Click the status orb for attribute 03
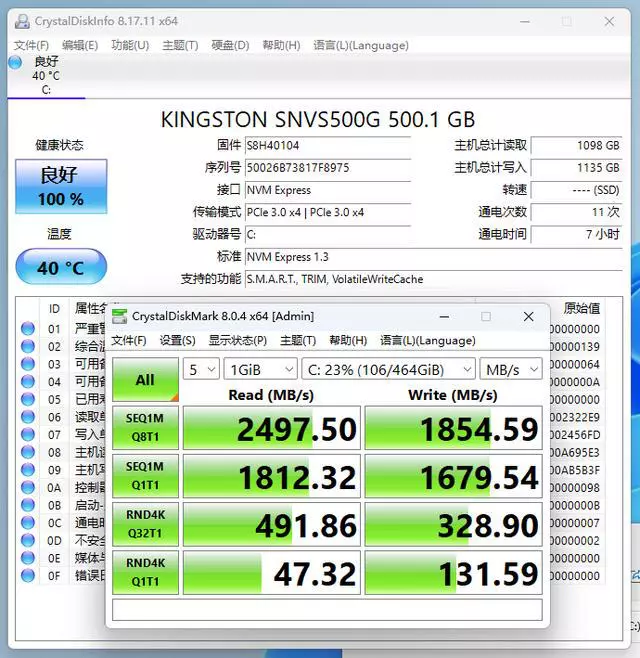The width and height of the screenshot is (640, 658). [x=28, y=364]
